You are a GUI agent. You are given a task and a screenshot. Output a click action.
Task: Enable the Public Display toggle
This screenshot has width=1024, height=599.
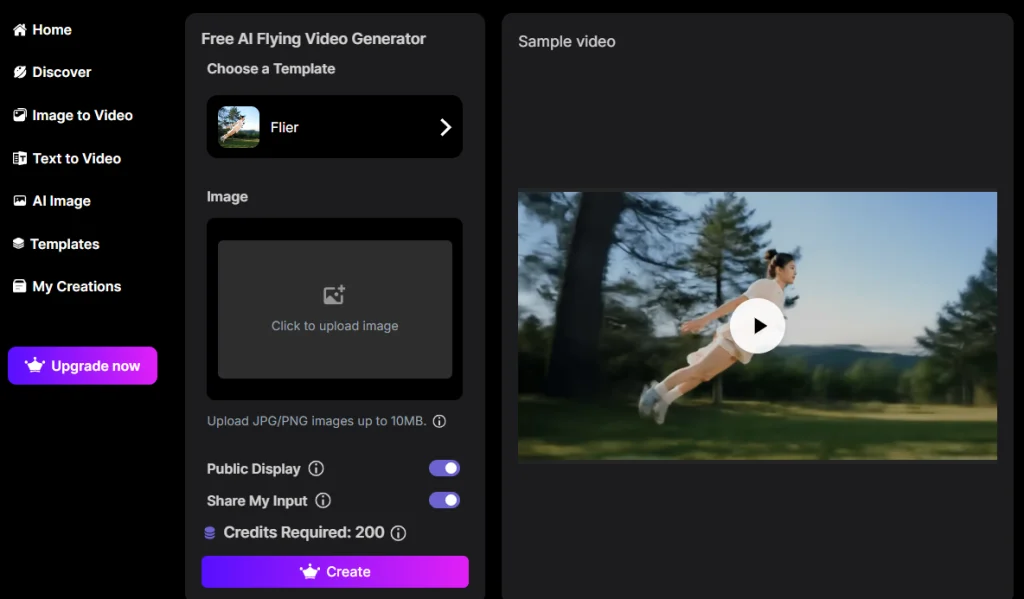[x=444, y=468]
